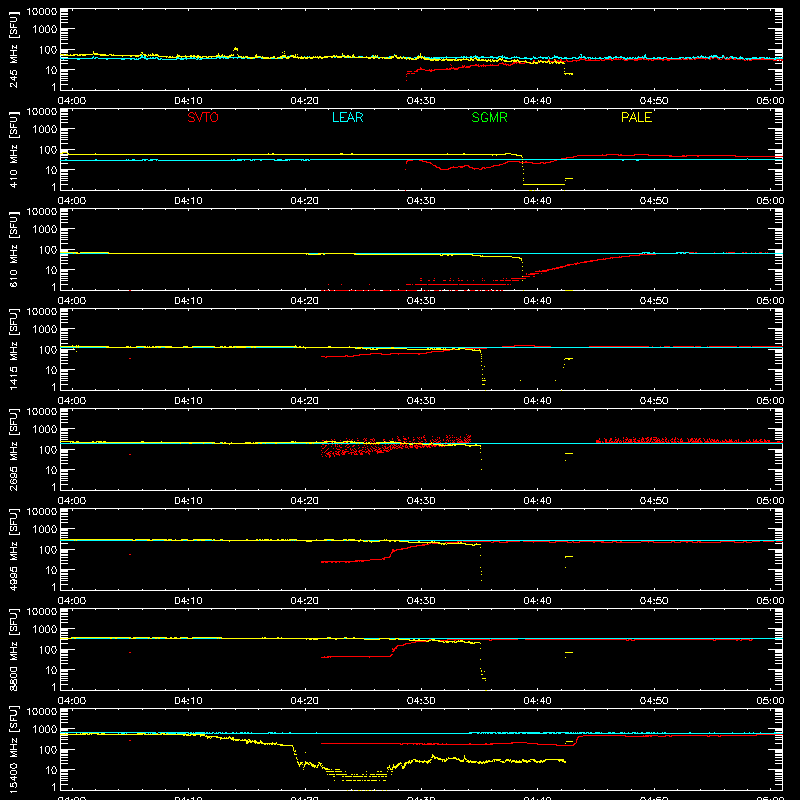Click the 04:30 tick under the 1415 MHz panel

pos(421,401)
